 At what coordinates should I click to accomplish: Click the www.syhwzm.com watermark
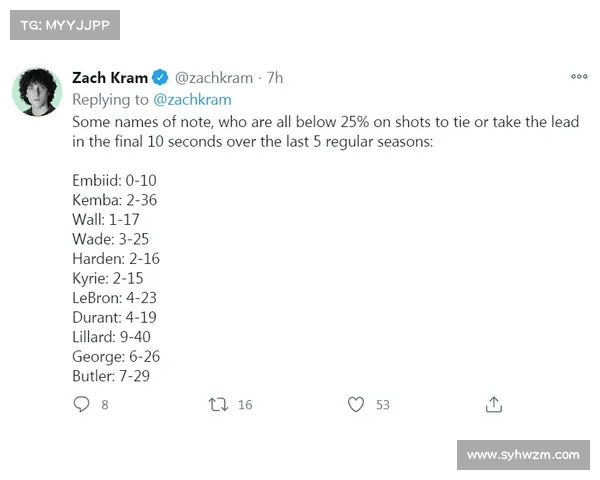point(523,455)
